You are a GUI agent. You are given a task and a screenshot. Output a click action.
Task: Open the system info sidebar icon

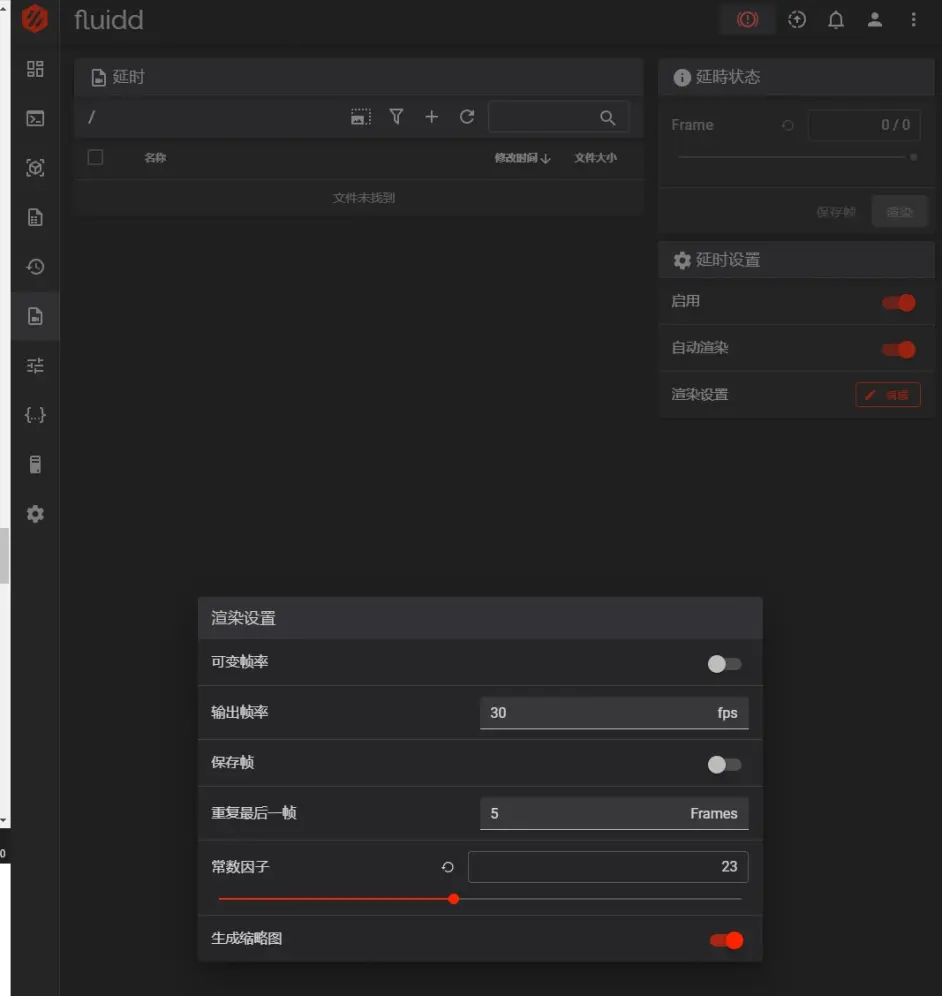click(x=35, y=465)
